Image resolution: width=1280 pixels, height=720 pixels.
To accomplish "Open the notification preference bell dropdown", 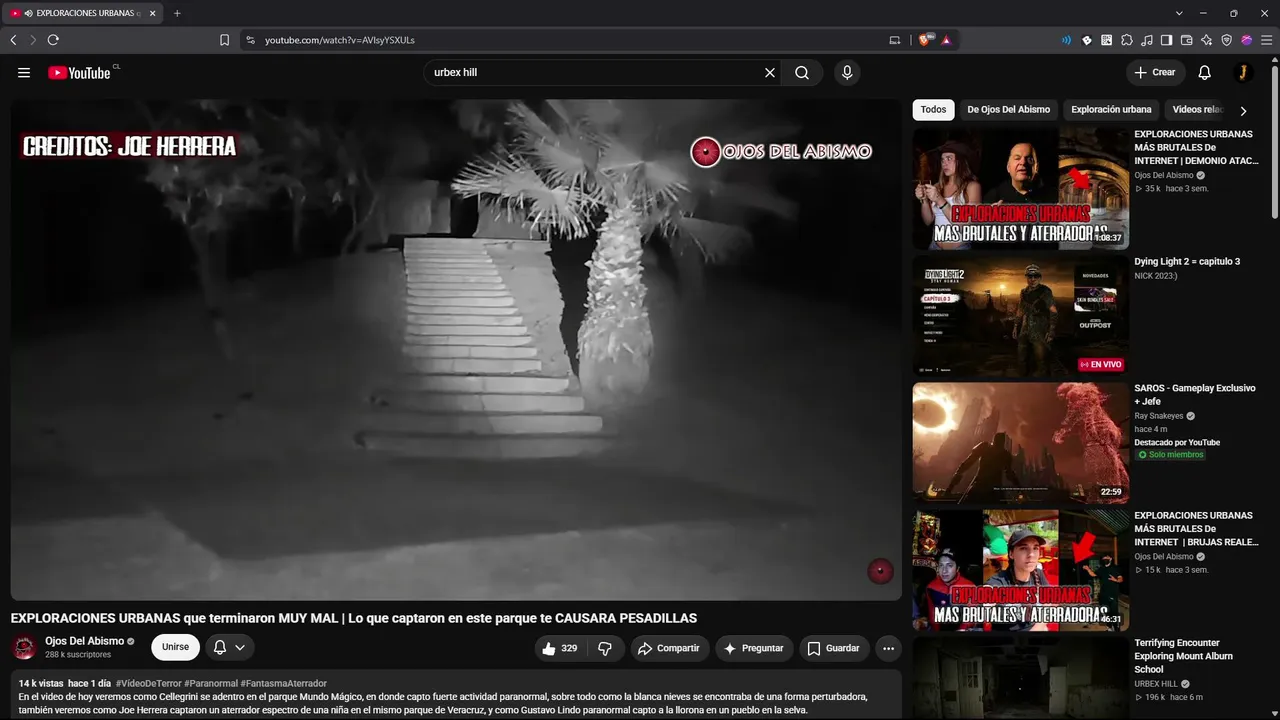I will 230,647.
